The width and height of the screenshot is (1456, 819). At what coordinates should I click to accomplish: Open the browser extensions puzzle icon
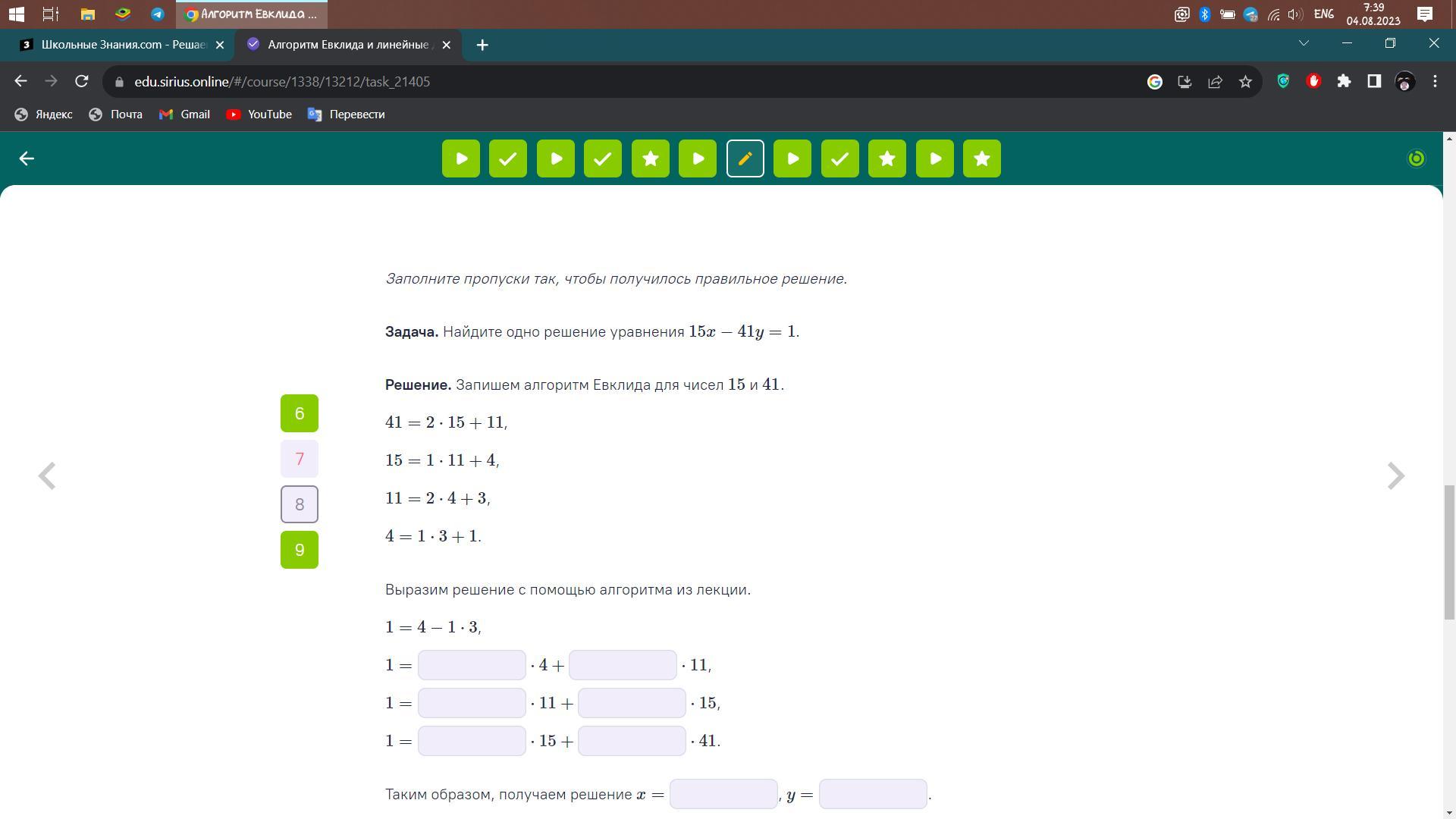[1344, 82]
